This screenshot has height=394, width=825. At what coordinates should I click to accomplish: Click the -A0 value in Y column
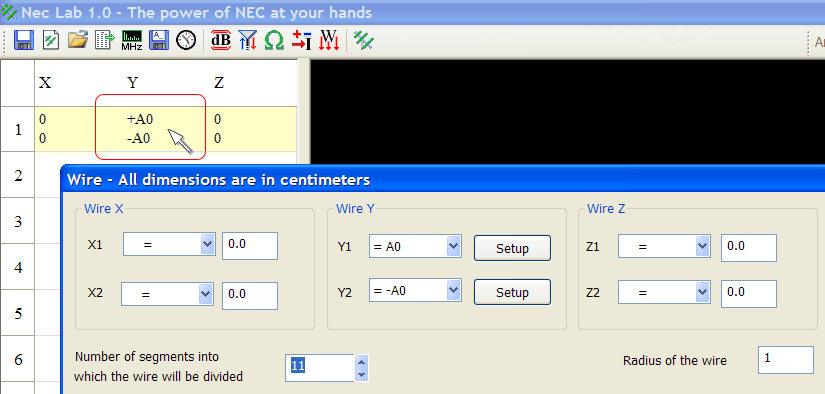pos(139,139)
